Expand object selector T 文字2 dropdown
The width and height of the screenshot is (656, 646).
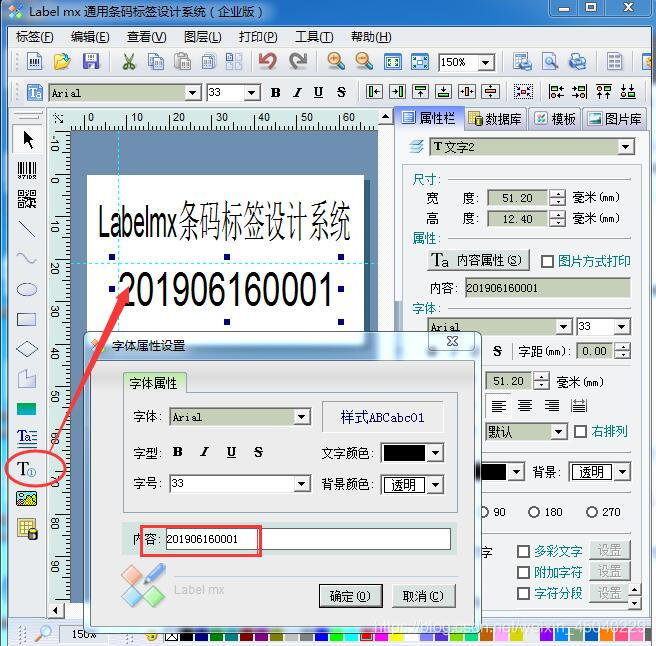coord(625,147)
